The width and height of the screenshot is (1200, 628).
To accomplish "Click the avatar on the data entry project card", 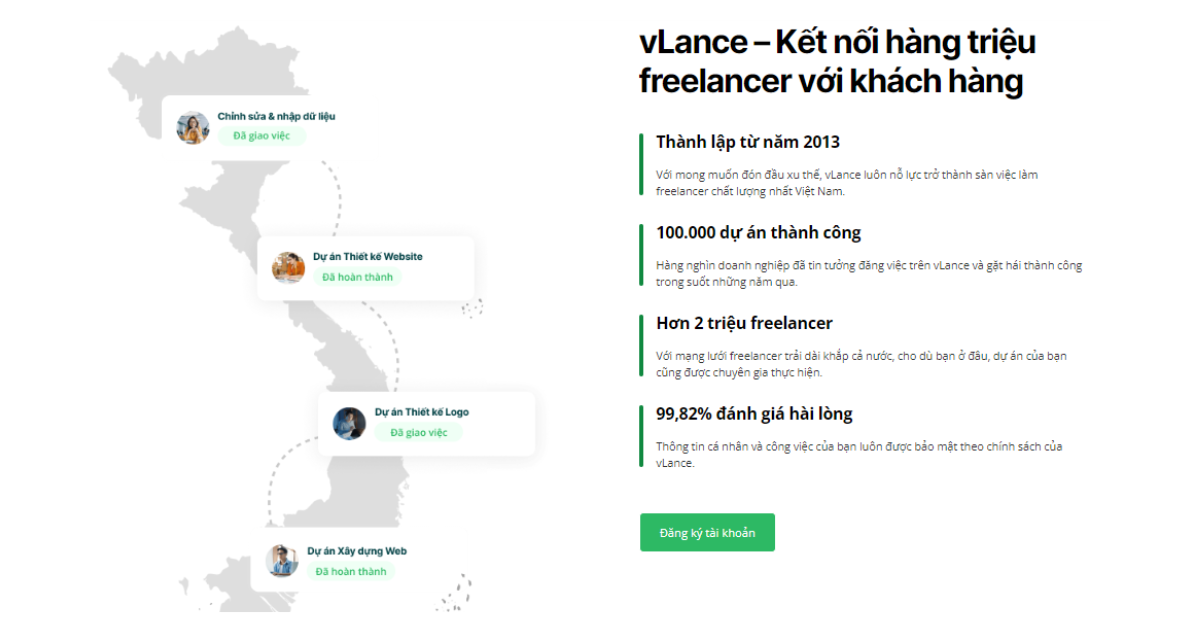I will coord(193,128).
